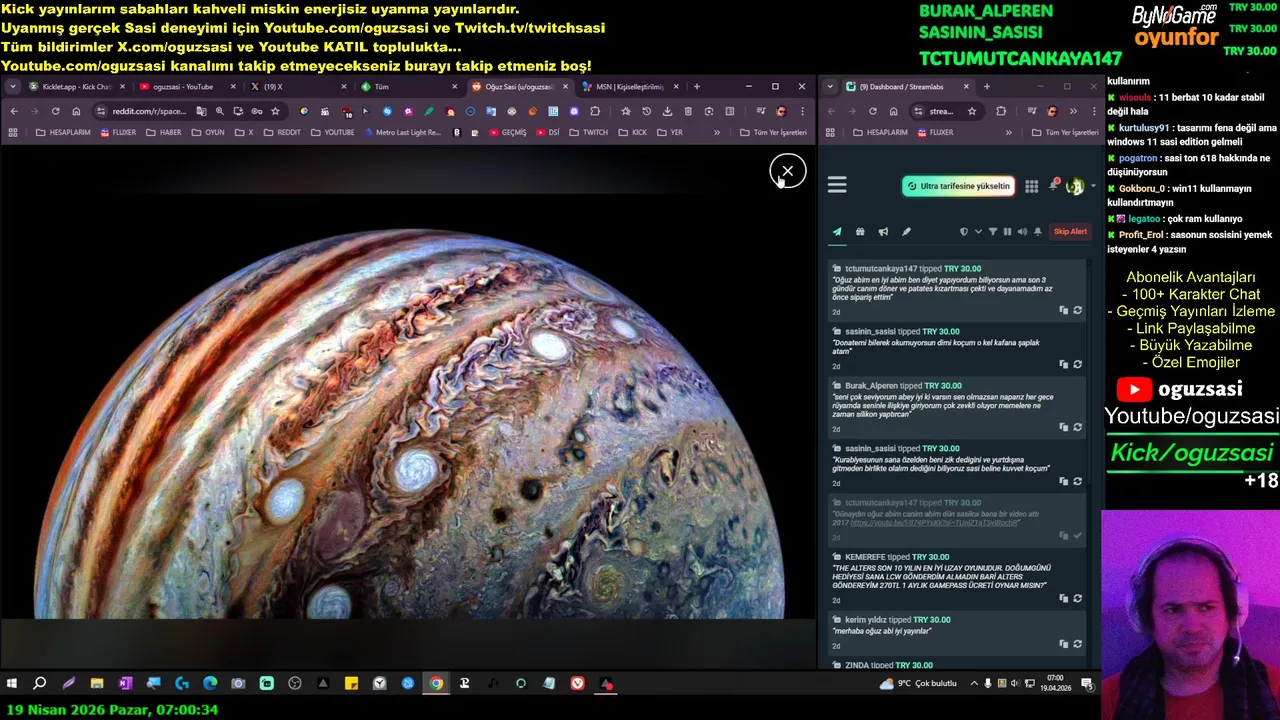
Task: Open the event filter funnel icon
Action: 993,232
